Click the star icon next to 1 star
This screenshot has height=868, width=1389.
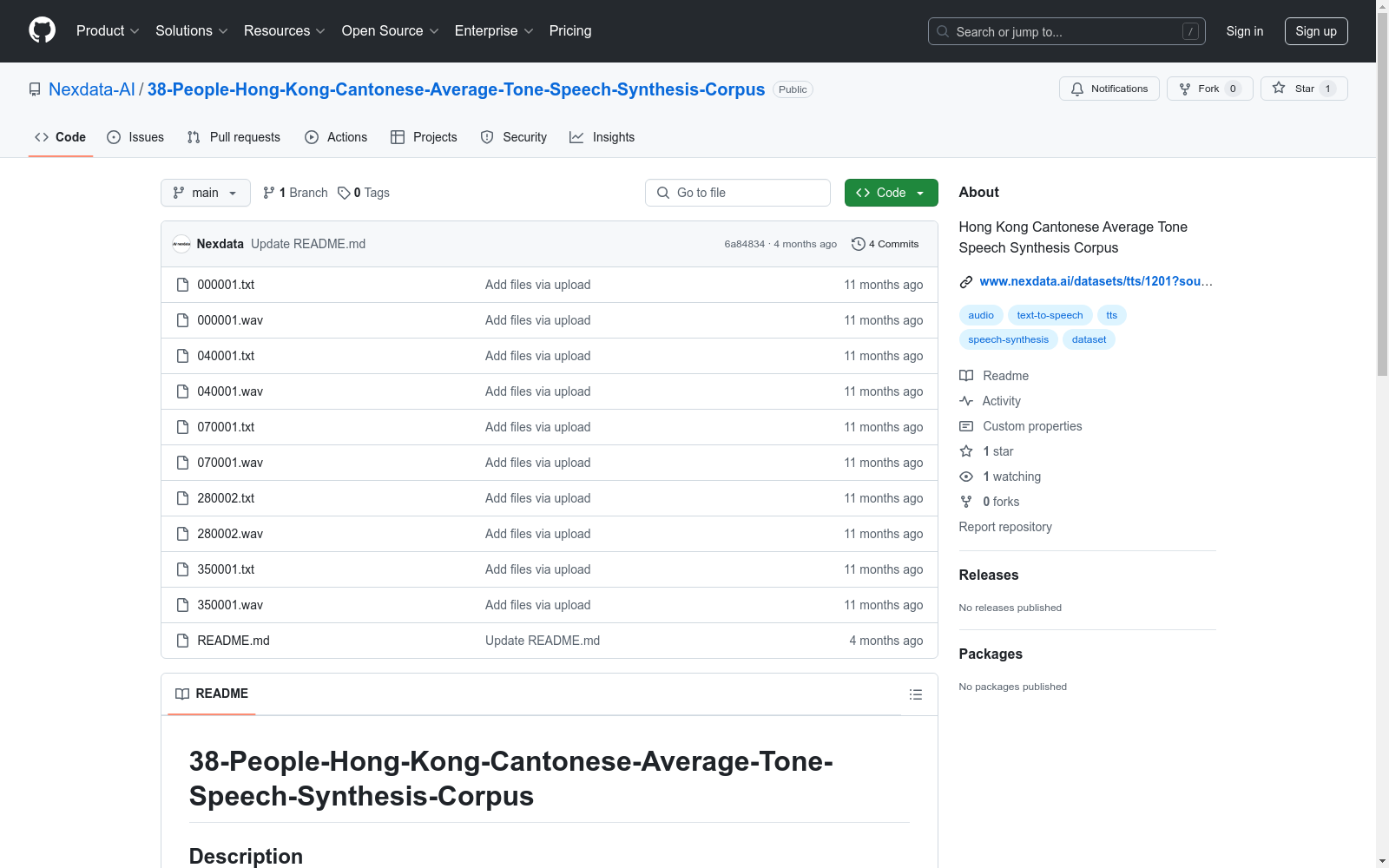pyautogui.click(x=966, y=451)
